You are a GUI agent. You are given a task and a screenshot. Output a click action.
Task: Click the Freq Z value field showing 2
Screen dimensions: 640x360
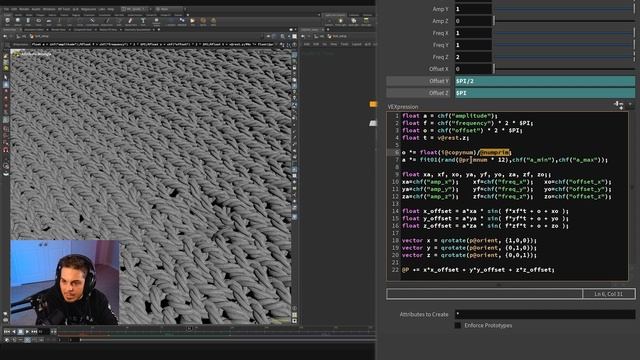tap(473, 57)
